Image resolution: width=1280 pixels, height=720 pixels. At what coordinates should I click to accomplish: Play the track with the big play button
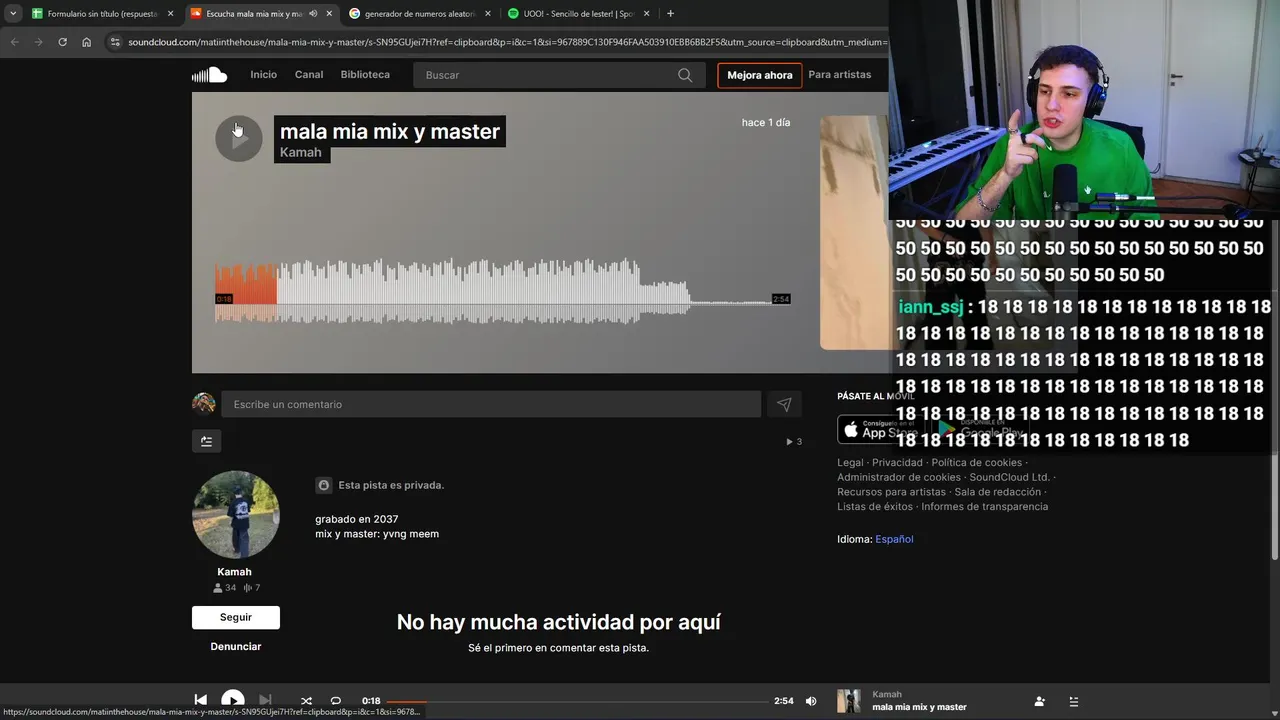pos(239,139)
